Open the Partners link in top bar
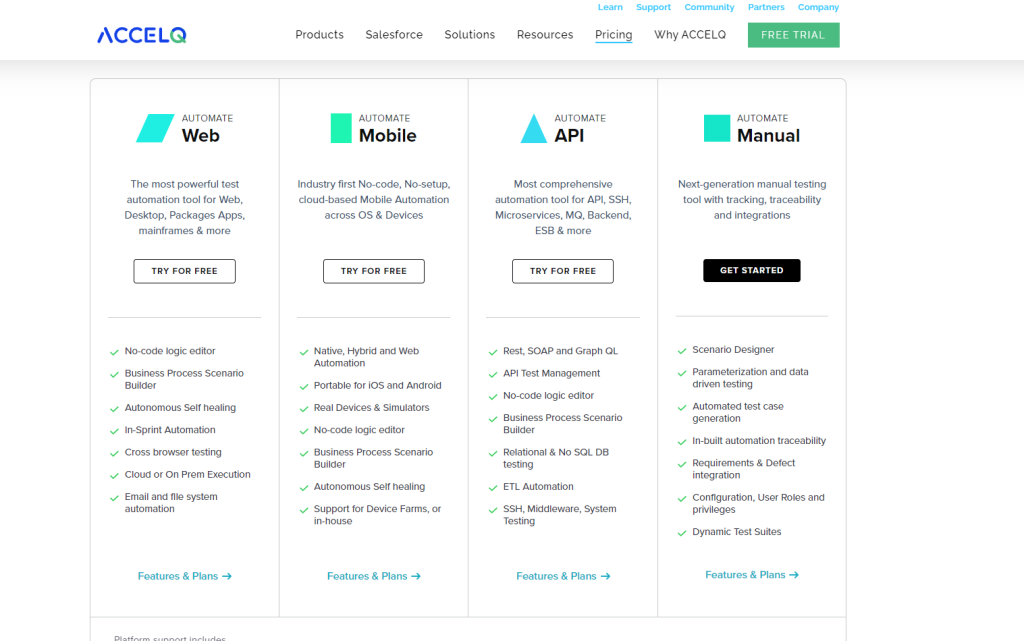This screenshot has width=1024, height=641. (x=766, y=7)
